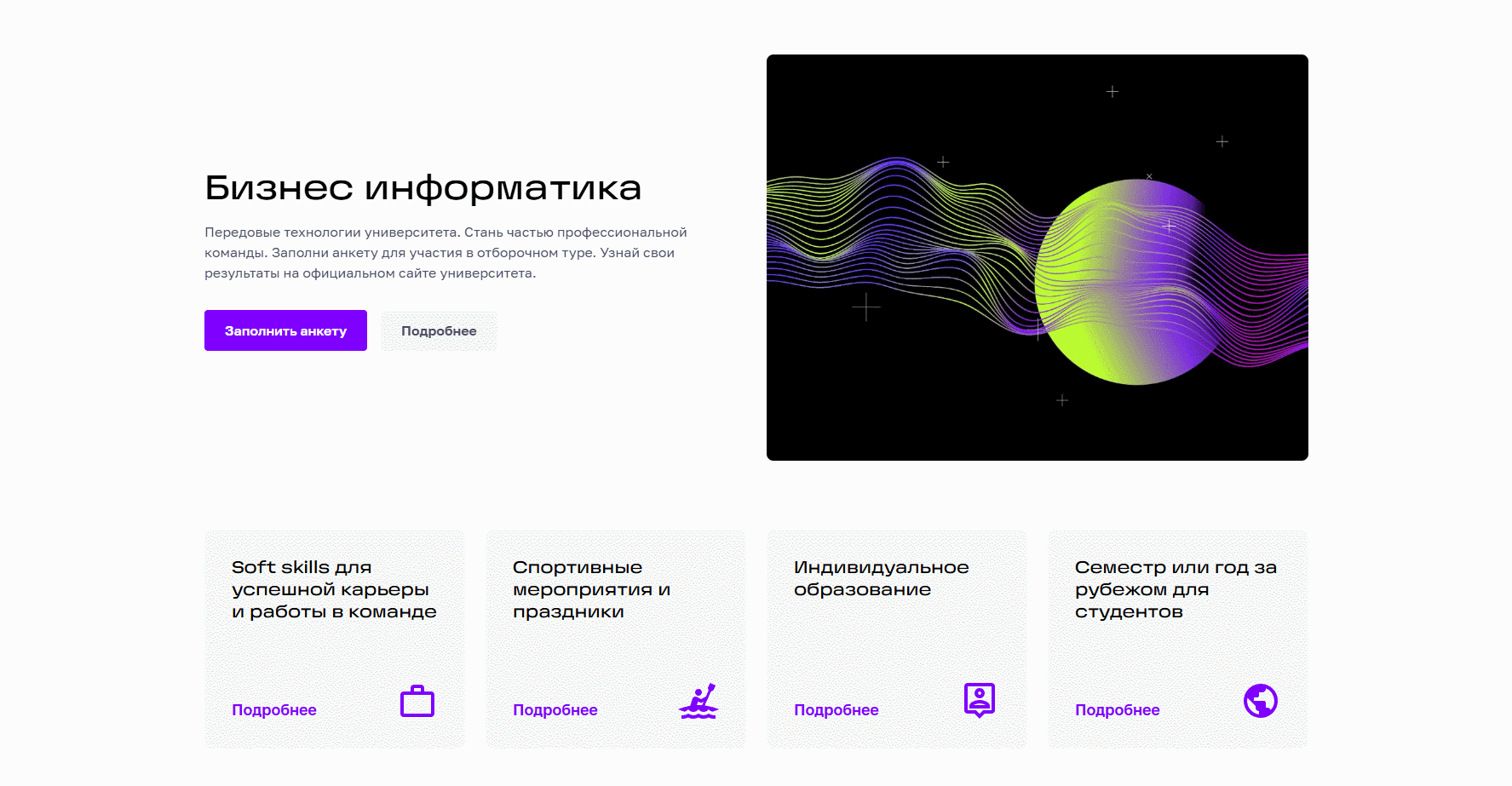
Task: Click the Семестр или год за рубежом title
Action: pyautogui.click(x=1176, y=589)
